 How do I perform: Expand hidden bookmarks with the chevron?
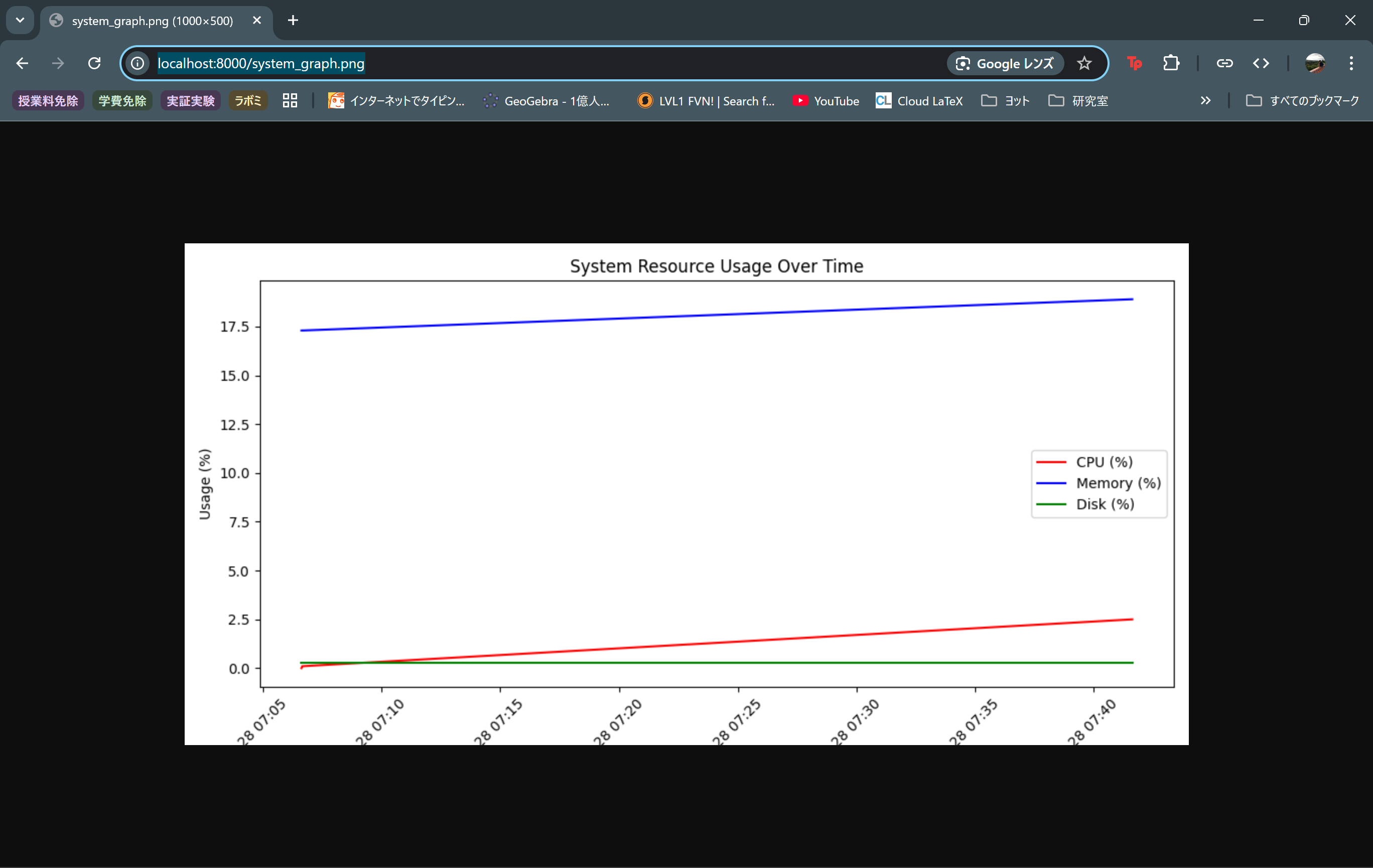pyautogui.click(x=1205, y=100)
